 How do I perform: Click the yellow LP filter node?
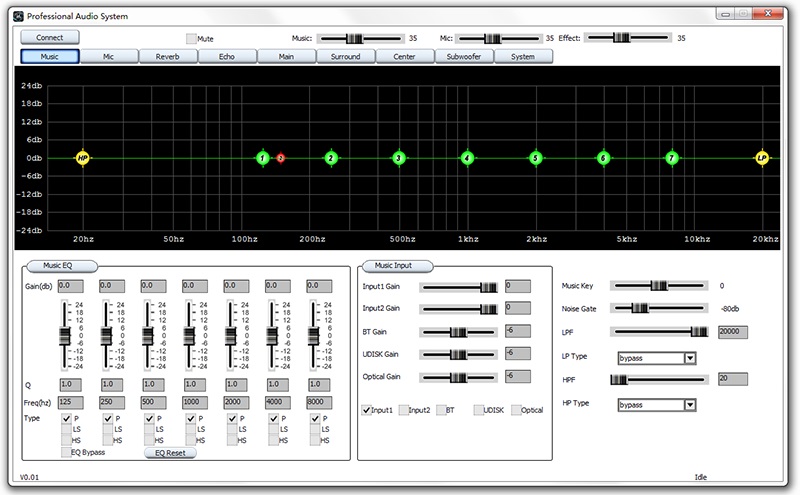click(x=762, y=158)
